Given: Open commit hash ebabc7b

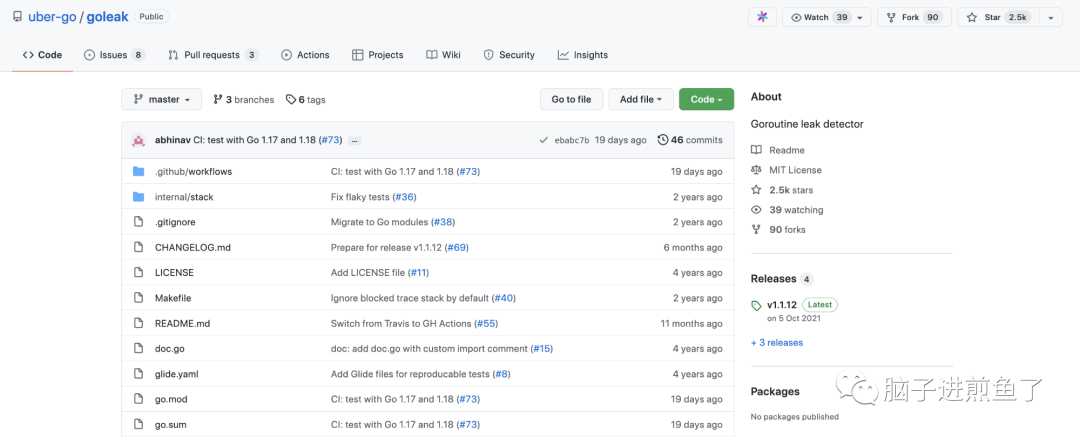Looking at the screenshot, I should [572, 140].
